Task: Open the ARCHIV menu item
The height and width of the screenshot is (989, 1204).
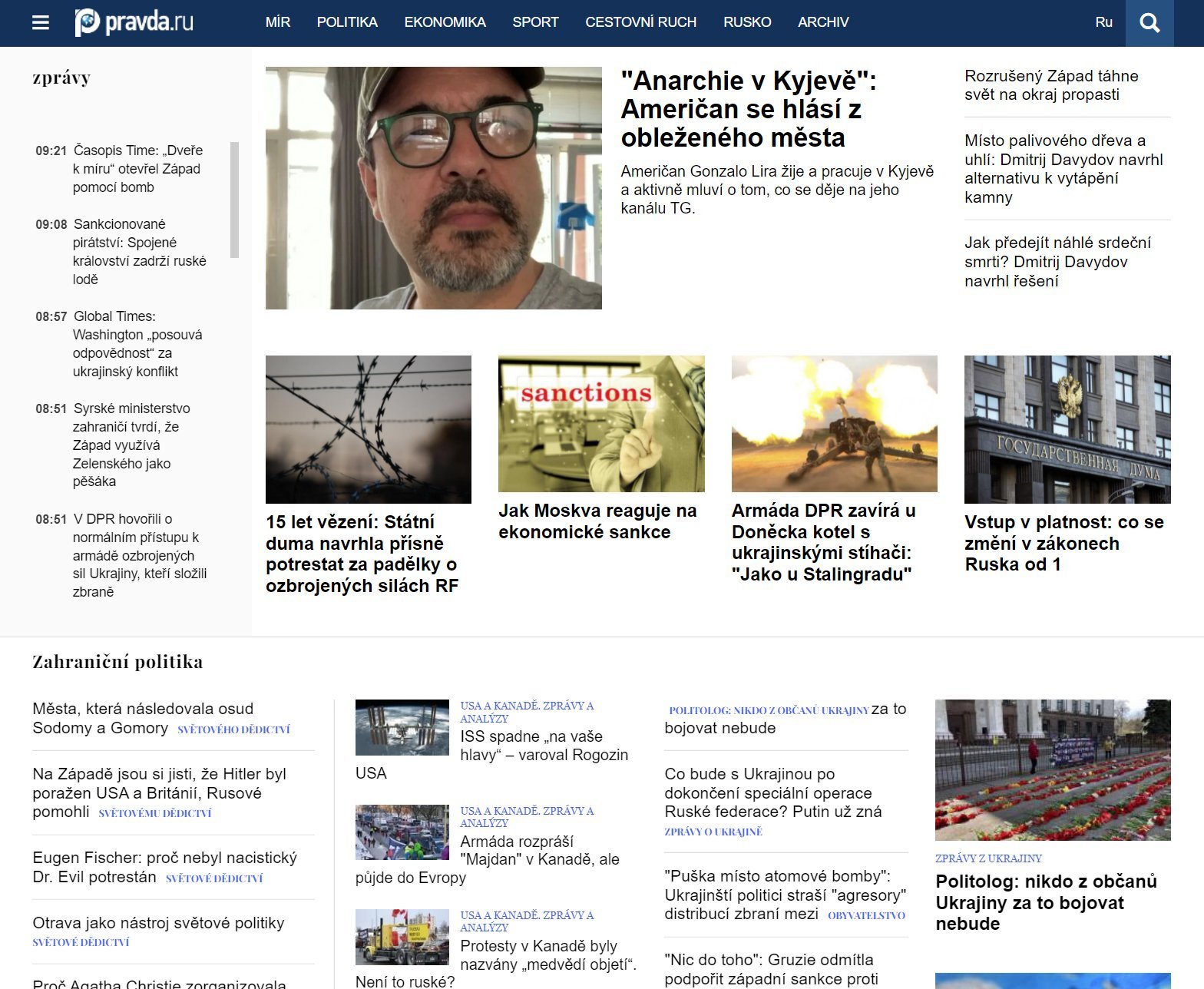Action: click(x=823, y=22)
